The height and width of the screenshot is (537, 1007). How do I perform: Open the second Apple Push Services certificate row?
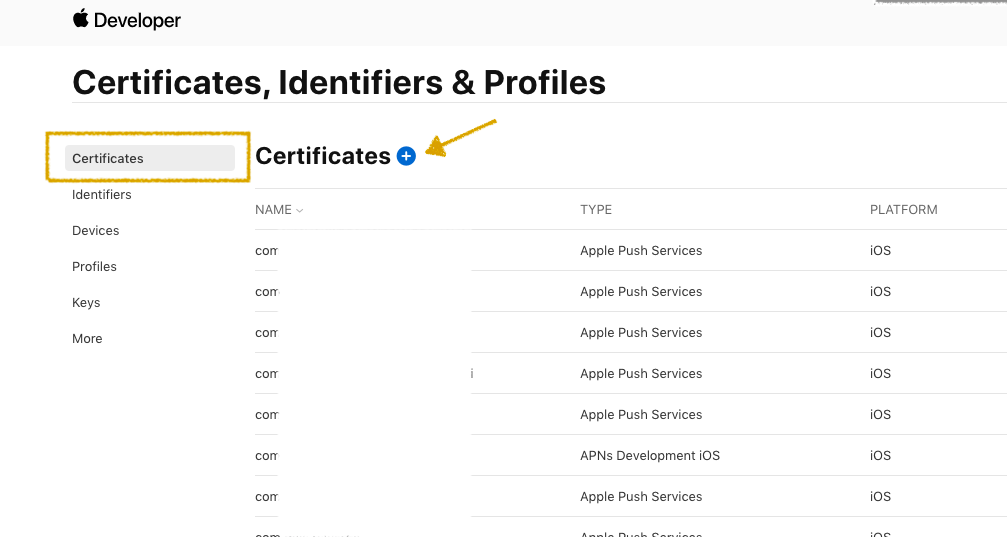[x=631, y=292]
